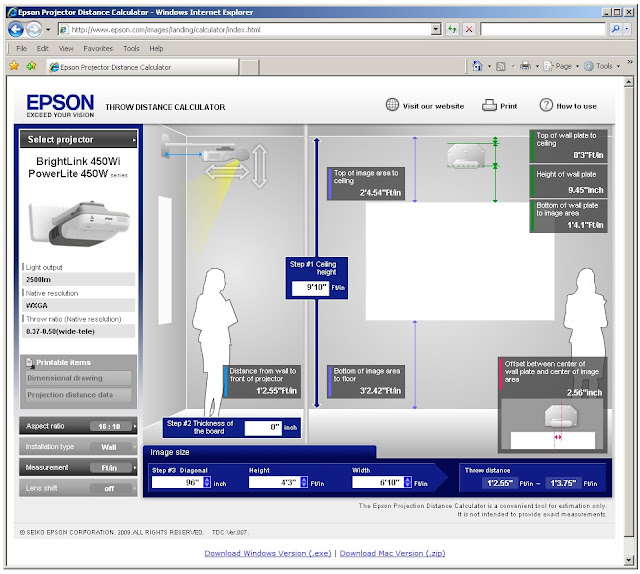Click the Distance from wall to front of projector box
The width and height of the screenshot is (640, 574).
[x=262, y=381]
